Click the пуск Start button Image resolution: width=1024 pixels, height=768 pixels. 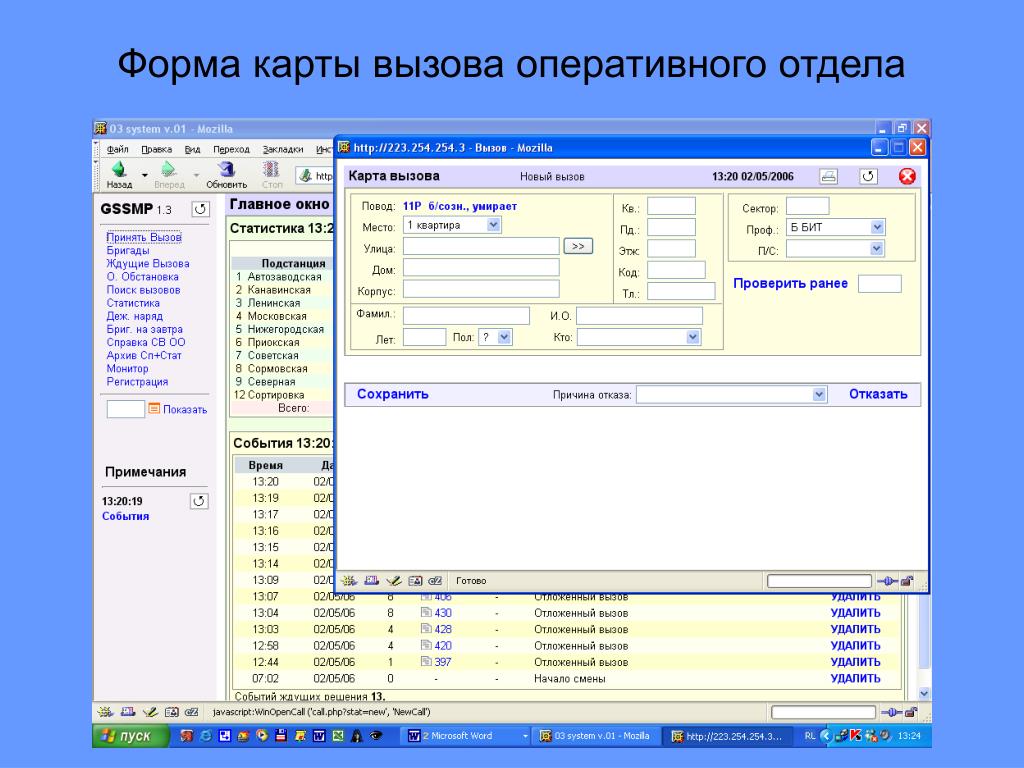[x=131, y=736]
